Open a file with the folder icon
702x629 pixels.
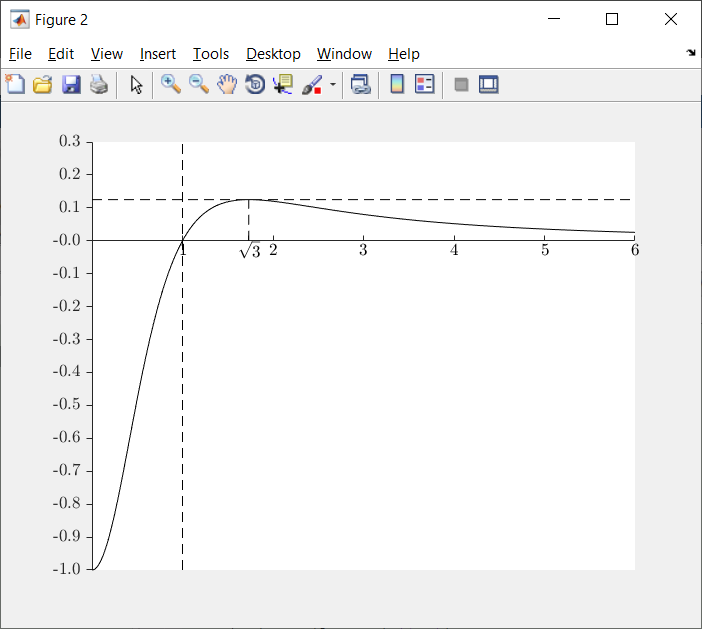(x=43, y=84)
